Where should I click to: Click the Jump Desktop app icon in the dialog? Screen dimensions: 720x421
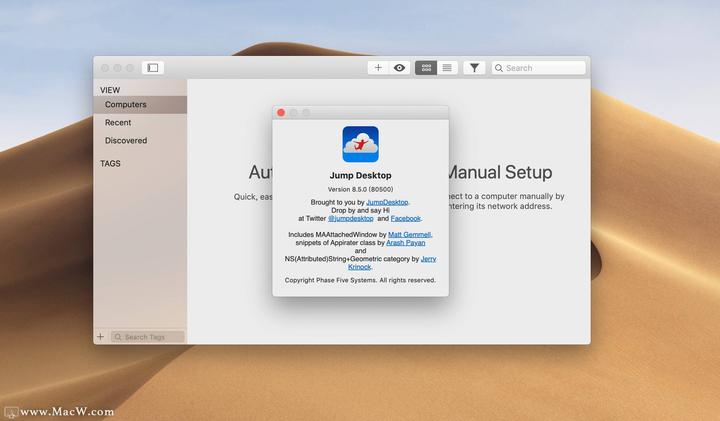(x=360, y=144)
